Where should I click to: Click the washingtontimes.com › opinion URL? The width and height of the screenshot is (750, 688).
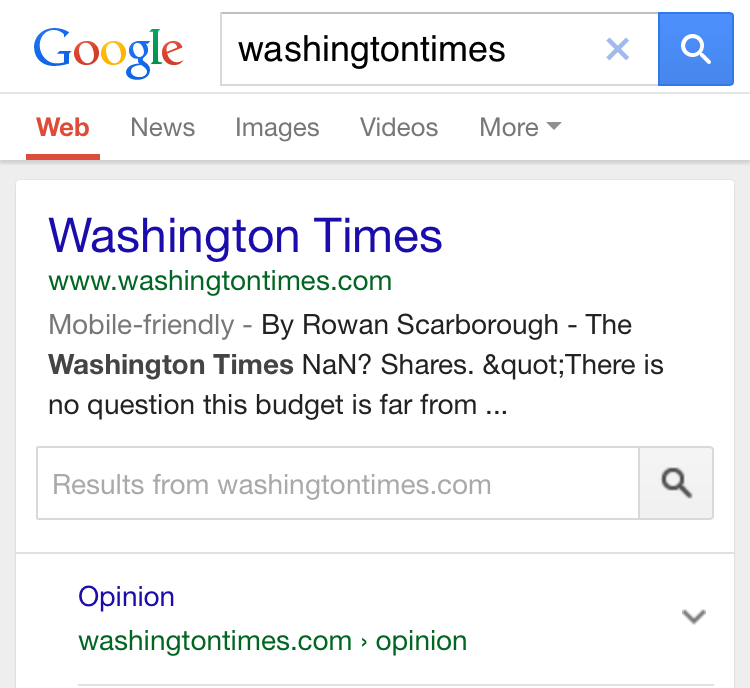coord(272,641)
